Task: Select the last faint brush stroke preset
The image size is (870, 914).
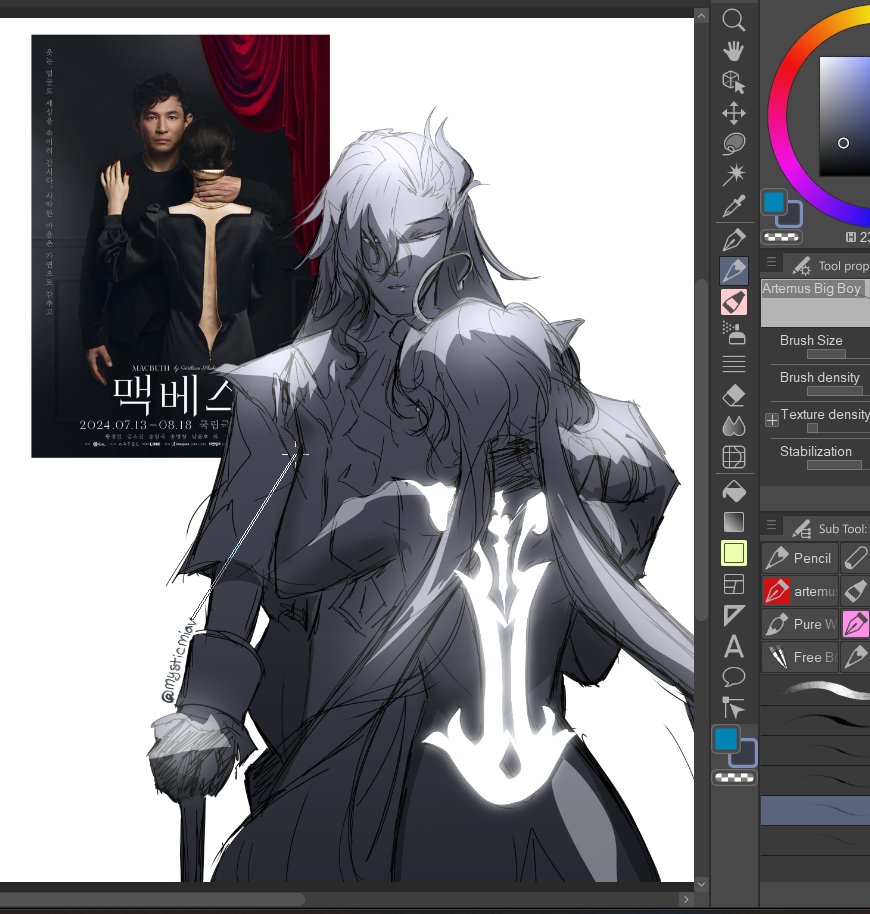Action: click(816, 840)
